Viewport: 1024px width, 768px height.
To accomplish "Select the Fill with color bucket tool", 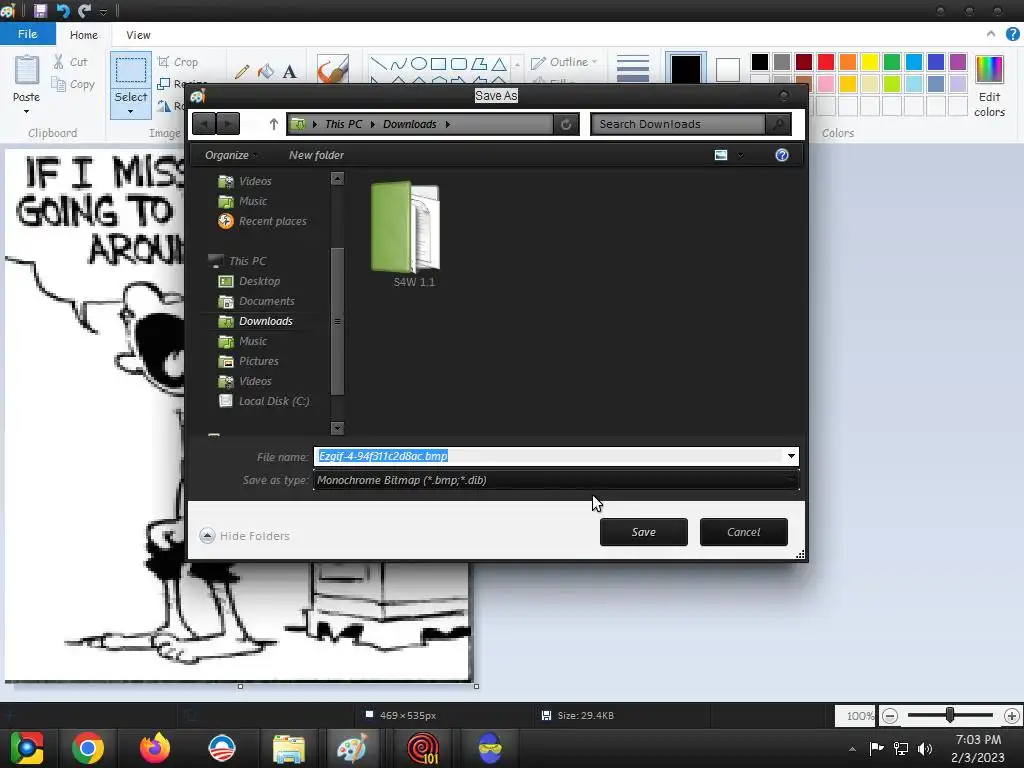I will (266, 71).
